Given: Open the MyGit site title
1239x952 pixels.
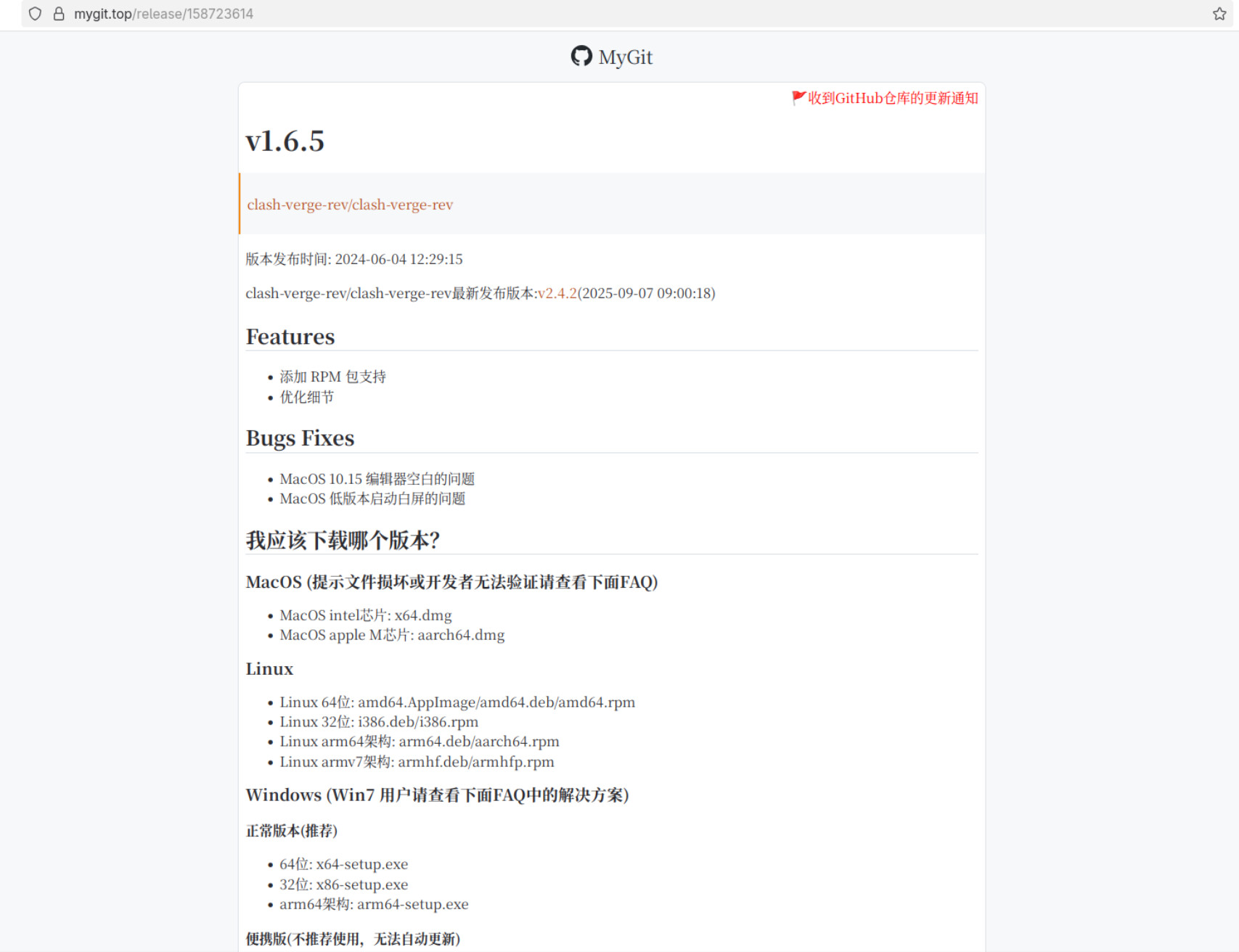Looking at the screenshot, I should click(625, 57).
